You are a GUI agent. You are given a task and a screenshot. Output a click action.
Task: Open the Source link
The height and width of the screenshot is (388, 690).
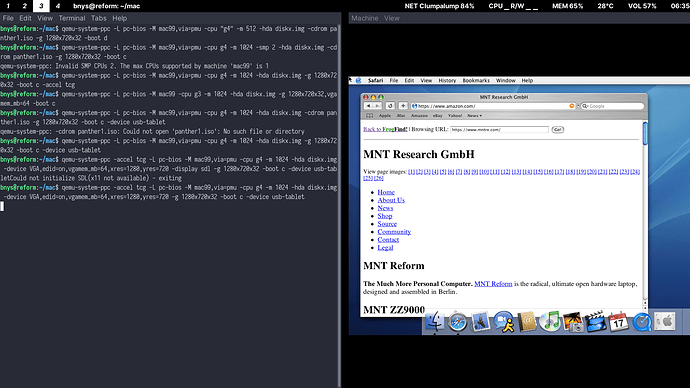(387, 224)
